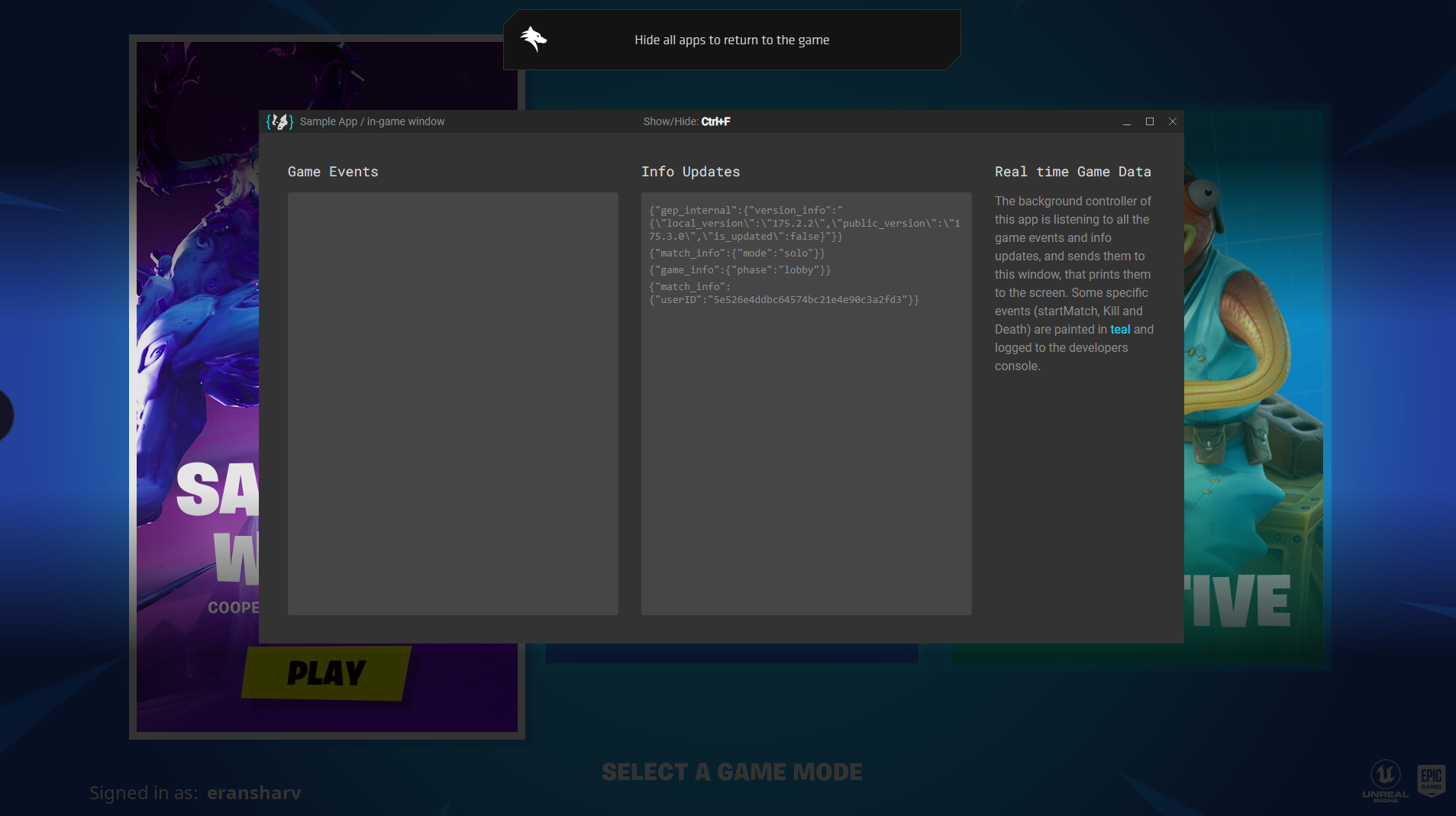
Task: Click the Epic Games logo
Action: 1432,780
